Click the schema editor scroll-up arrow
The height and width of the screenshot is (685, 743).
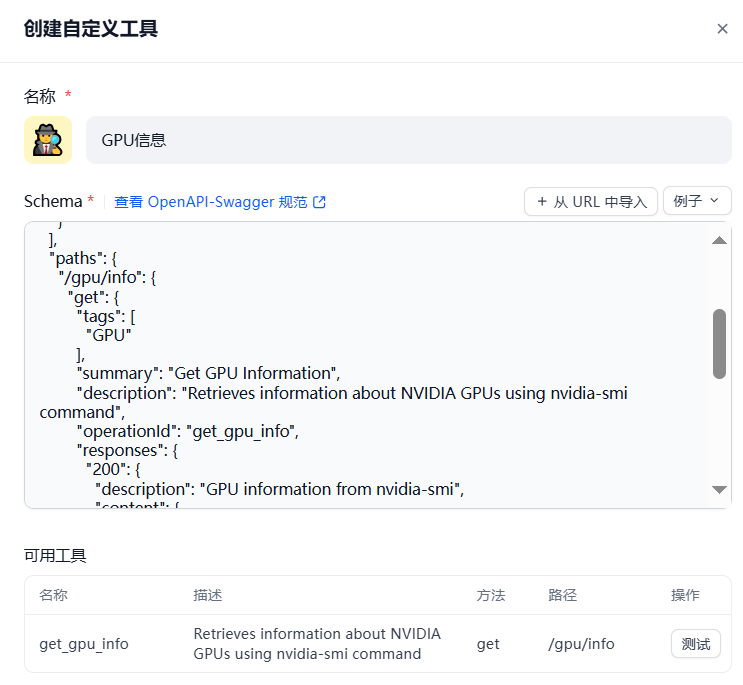(x=719, y=240)
